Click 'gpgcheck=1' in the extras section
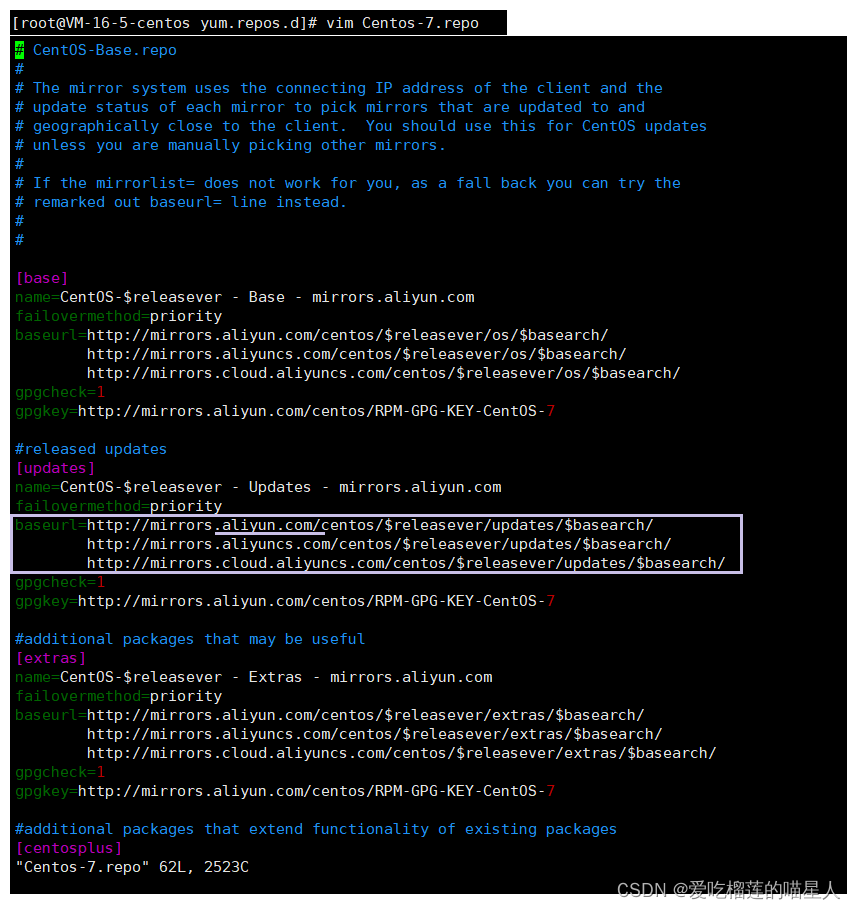856x909 pixels. click(60, 773)
